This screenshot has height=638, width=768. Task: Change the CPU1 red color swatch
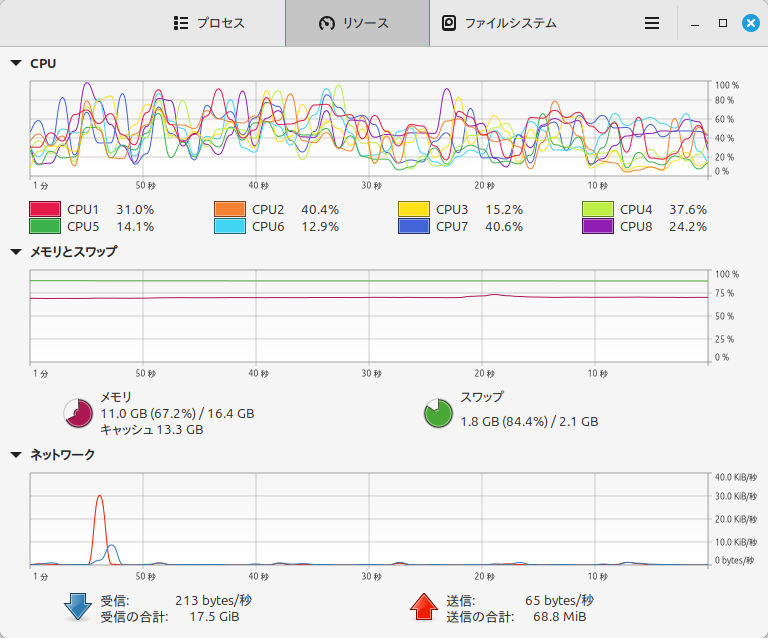point(44,209)
